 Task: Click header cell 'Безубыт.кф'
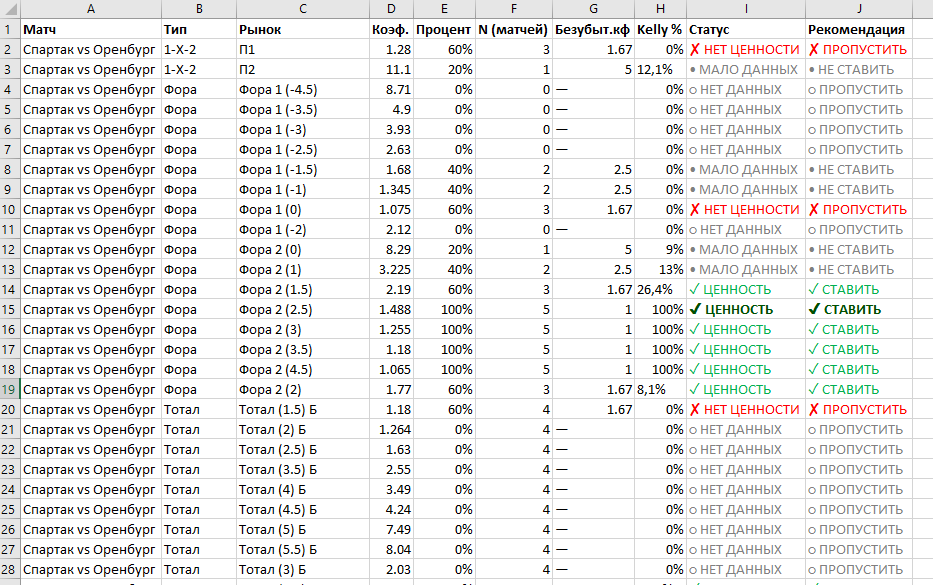pos(592,30)
